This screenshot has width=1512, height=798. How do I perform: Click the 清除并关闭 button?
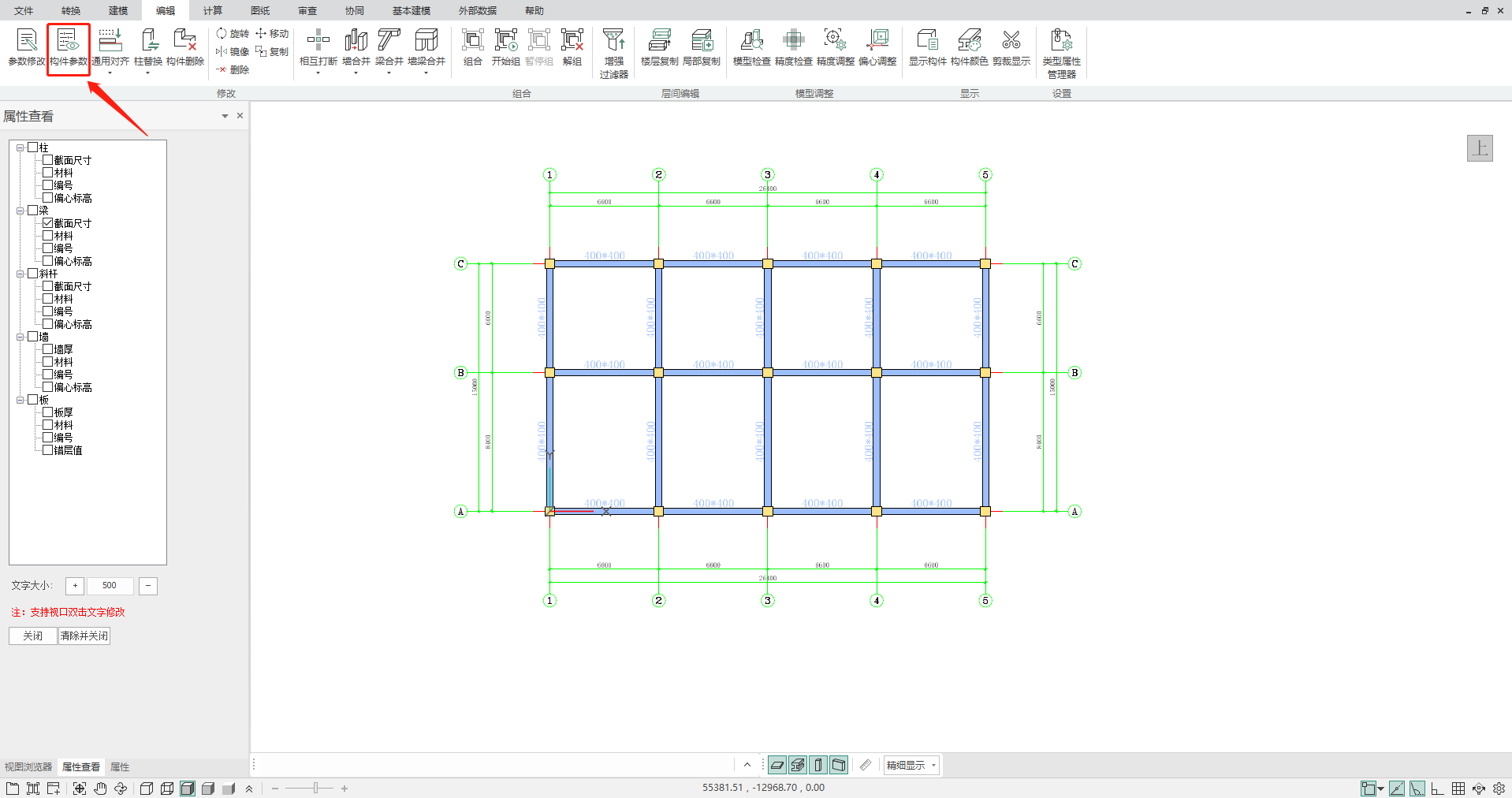point(84,636)
